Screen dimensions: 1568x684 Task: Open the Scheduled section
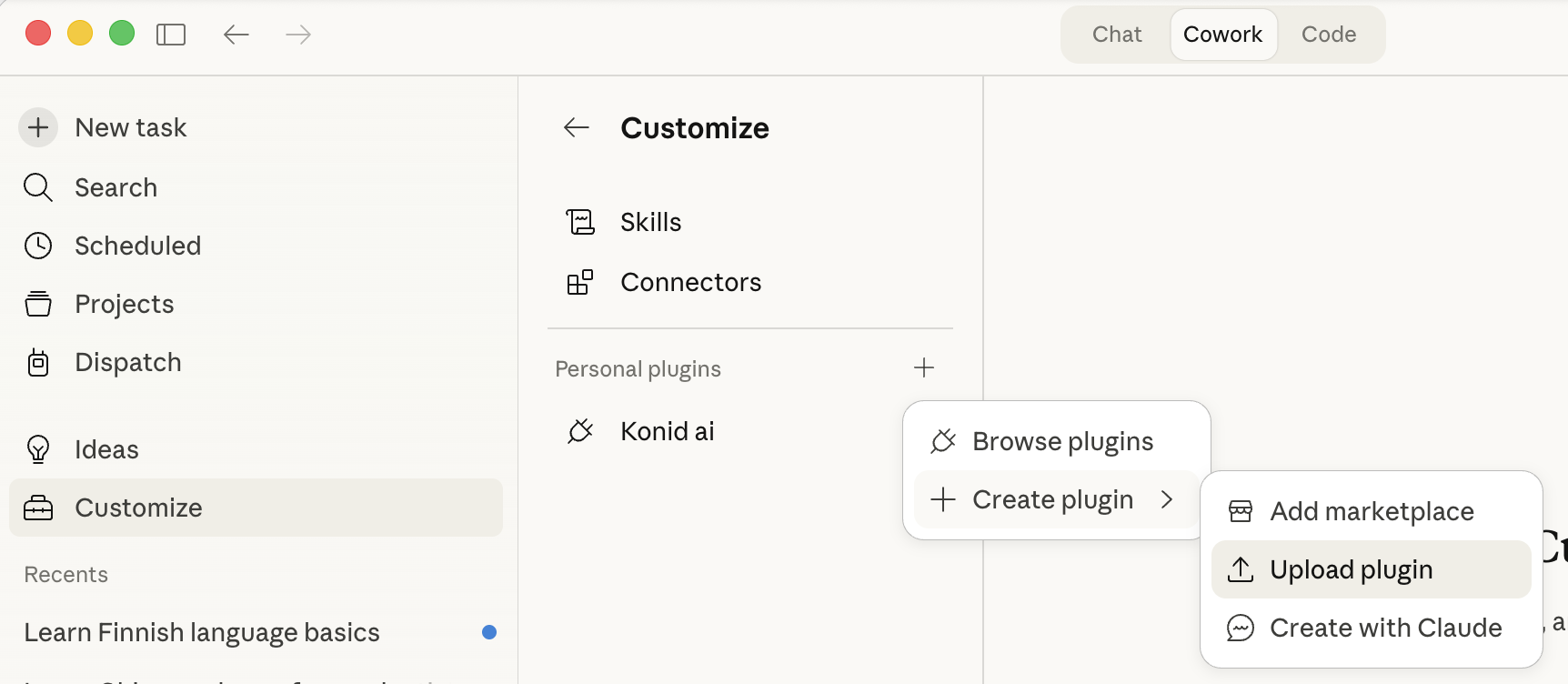tap(138, 246)
